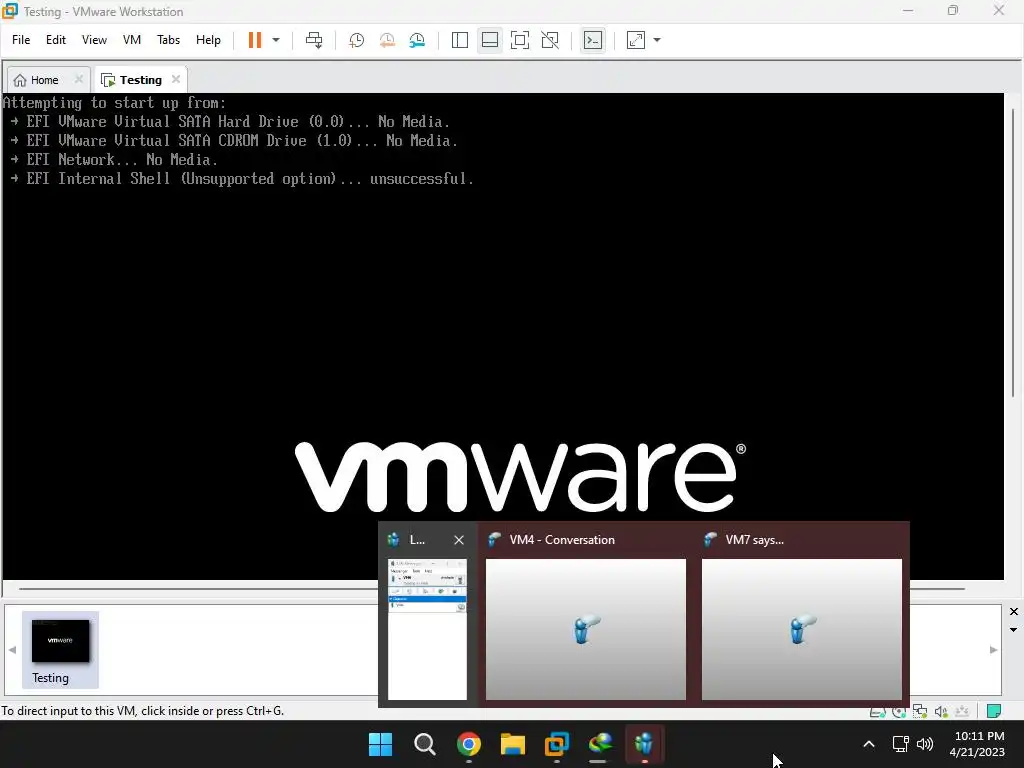Open File Explorer from taskbar
This screenshot has width=1024, height=768.
coord(513,744)
